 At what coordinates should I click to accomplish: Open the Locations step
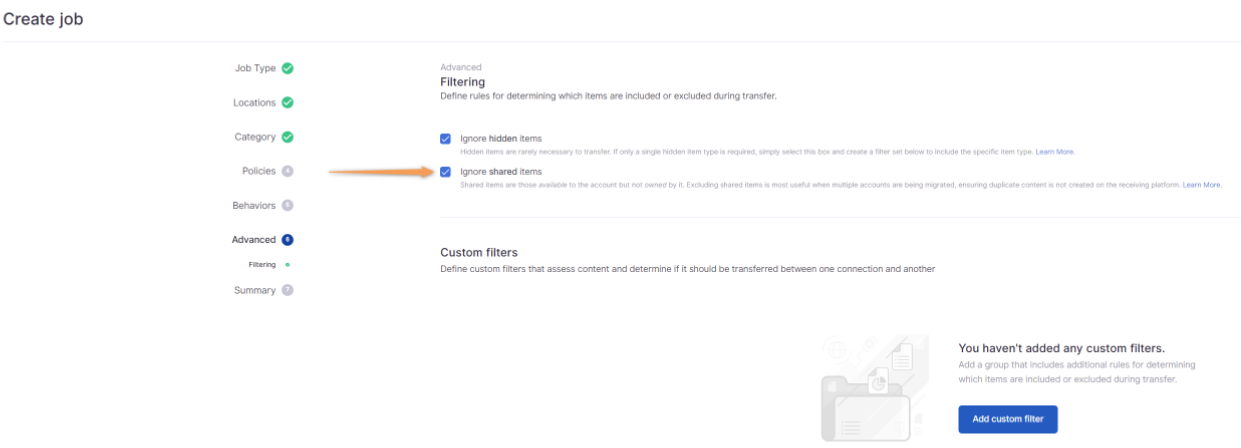[x=254, y=103]
